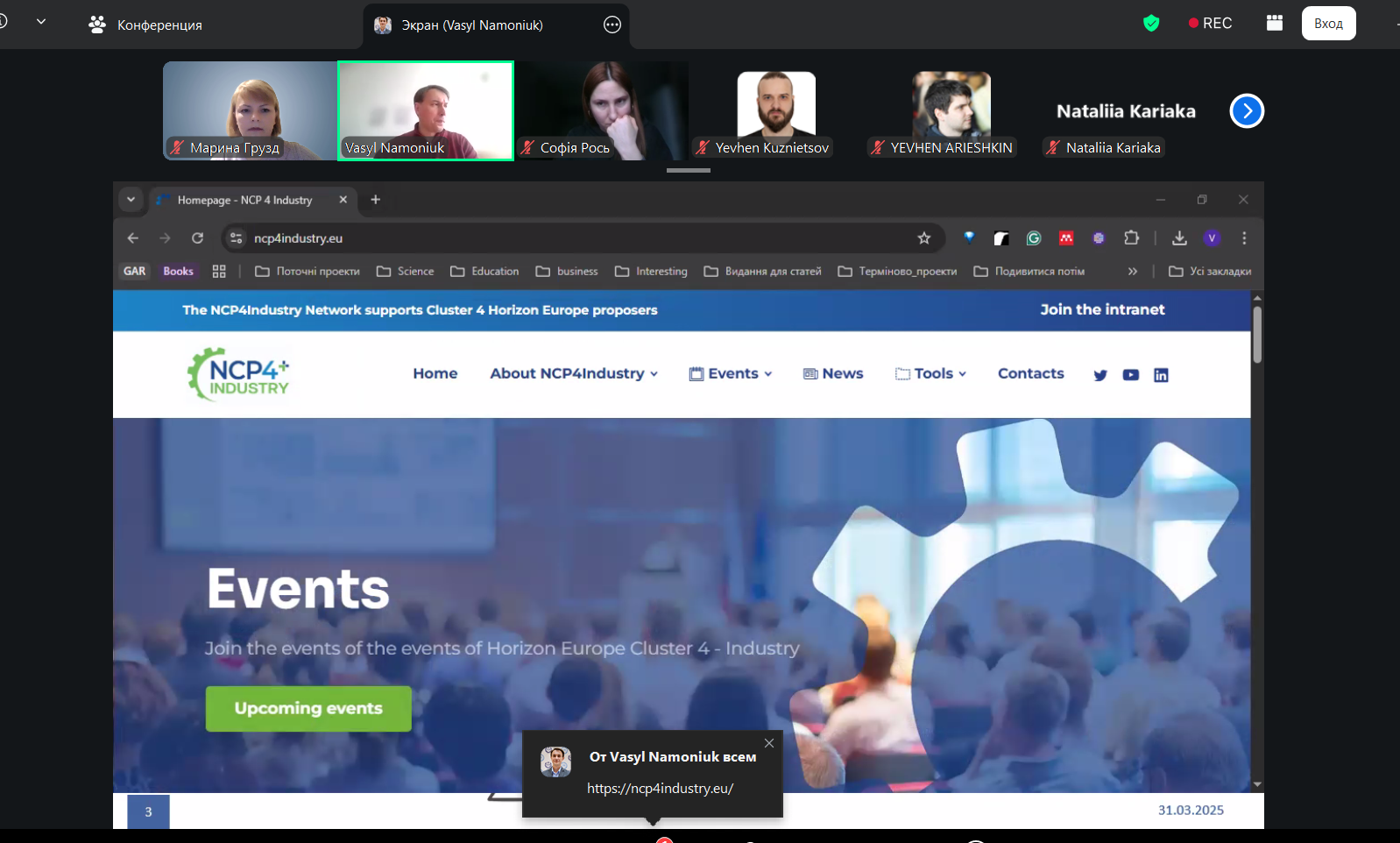The height and width of the screenshot is (843, 1400).
Task: Open the Chrome extensions puzzle icon
Action: (x=1131, y=238)
